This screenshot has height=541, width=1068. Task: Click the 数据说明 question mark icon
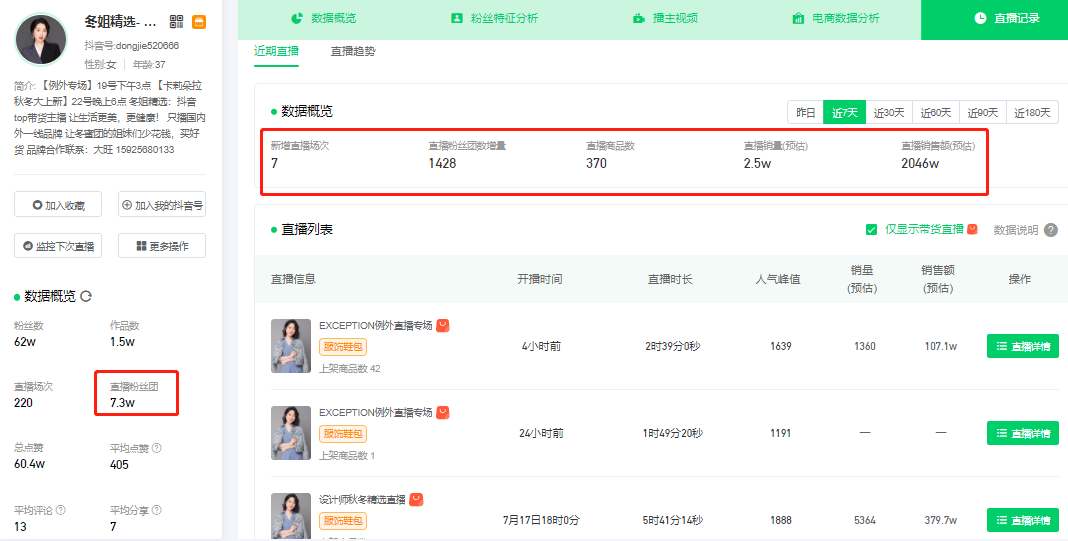point(1051,230)
